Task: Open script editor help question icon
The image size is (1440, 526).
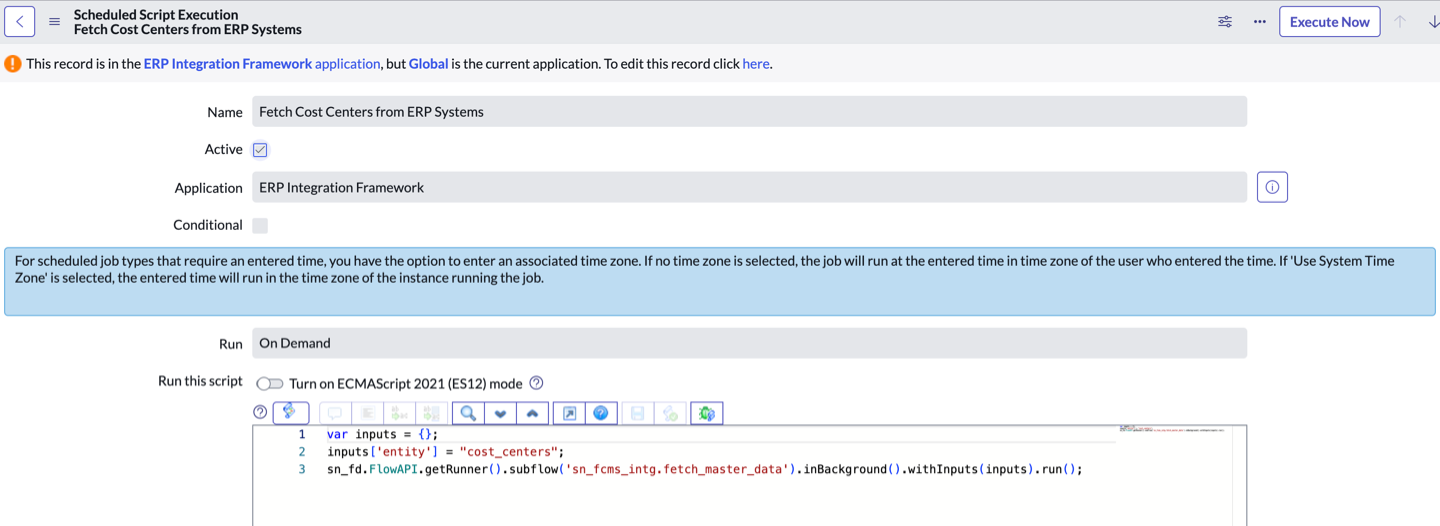Action: (260, 412)
